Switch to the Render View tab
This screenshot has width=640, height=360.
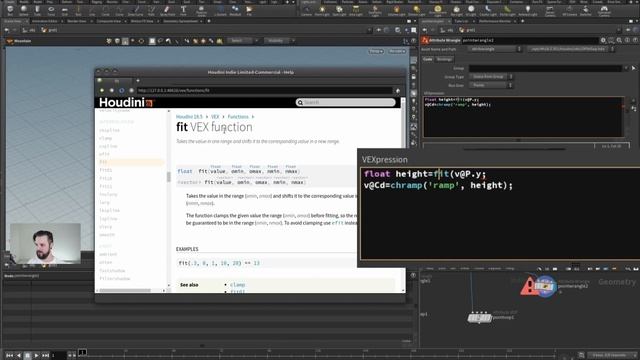pyautogui.click(x=77, y=21)
